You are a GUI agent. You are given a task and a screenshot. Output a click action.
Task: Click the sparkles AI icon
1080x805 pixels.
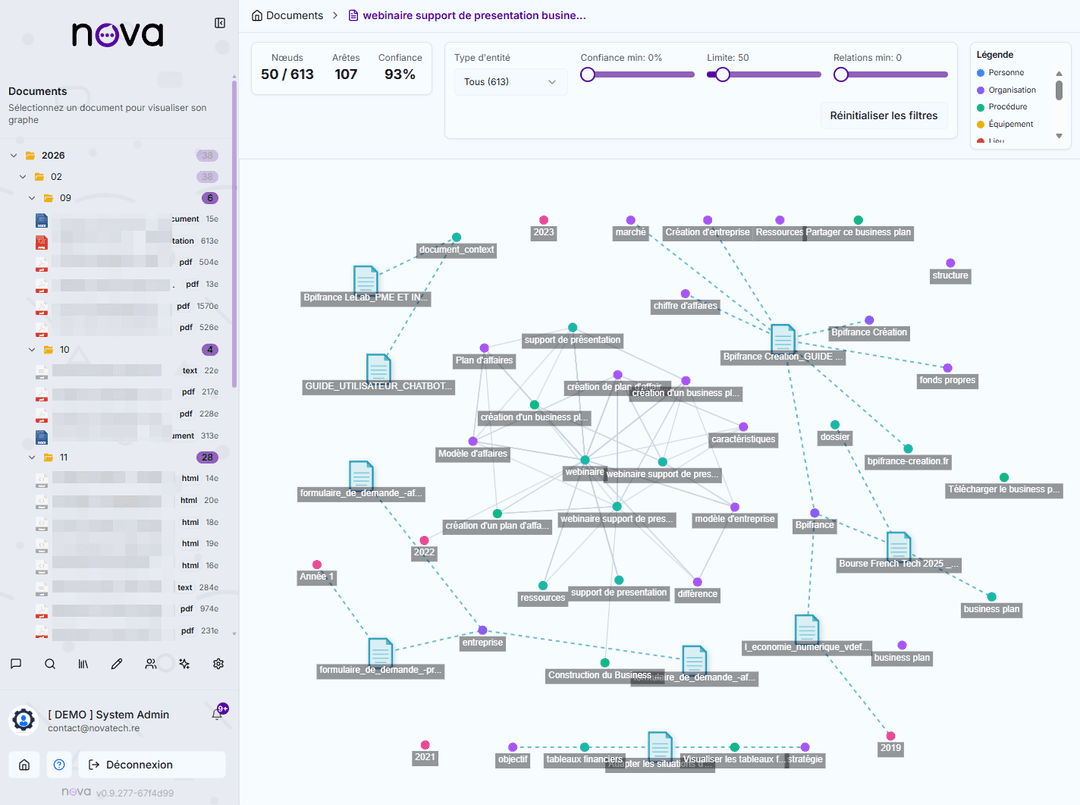[184, 663]
